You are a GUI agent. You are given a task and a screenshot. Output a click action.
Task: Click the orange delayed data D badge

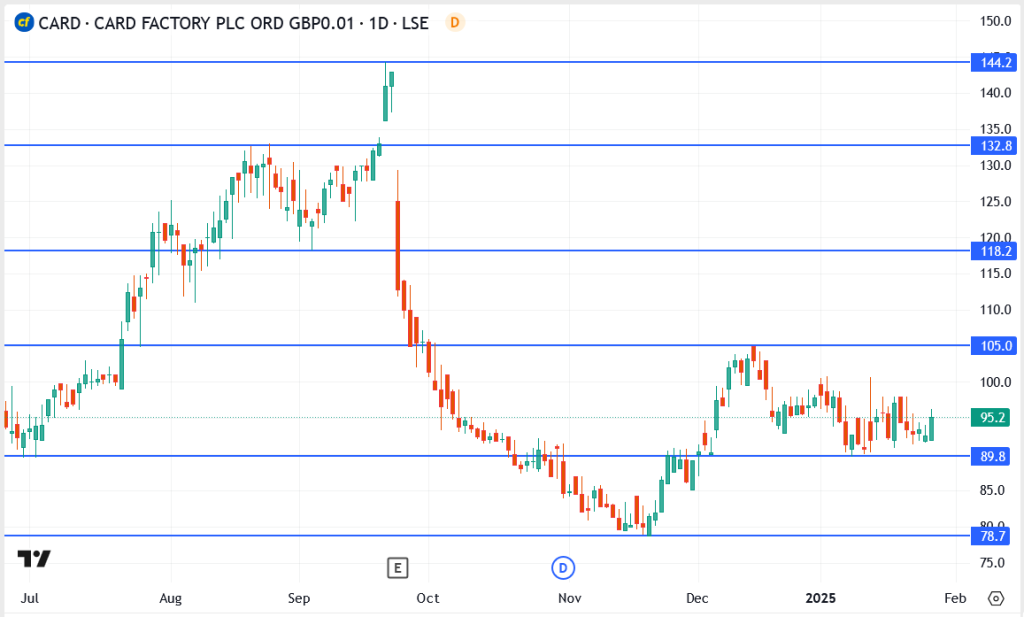point(455,22)
